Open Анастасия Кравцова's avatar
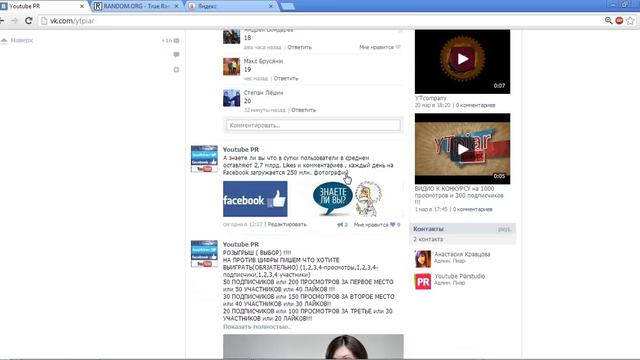The image size is (640, 360). coord(423,259)
